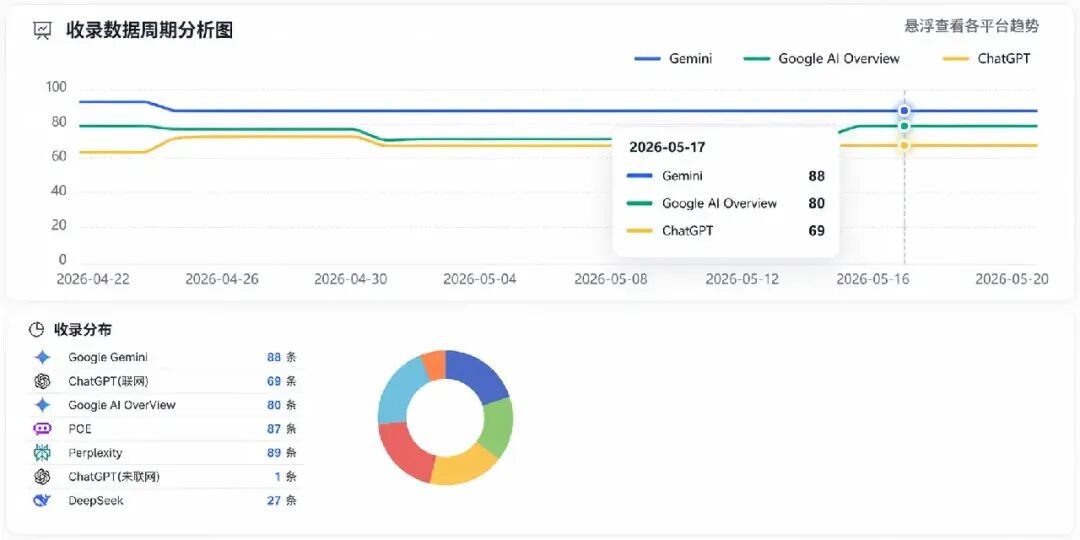The image size is (1080, 540).
Task: Click the 27 条 count for DeepSeek
Action: 282,500
